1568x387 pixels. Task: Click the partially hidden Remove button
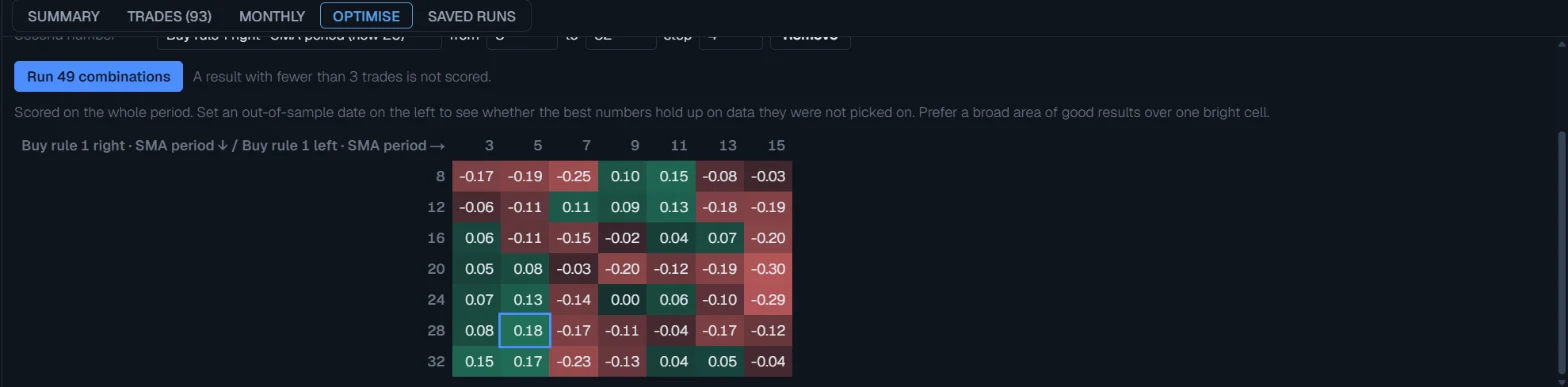coord(810,40)
